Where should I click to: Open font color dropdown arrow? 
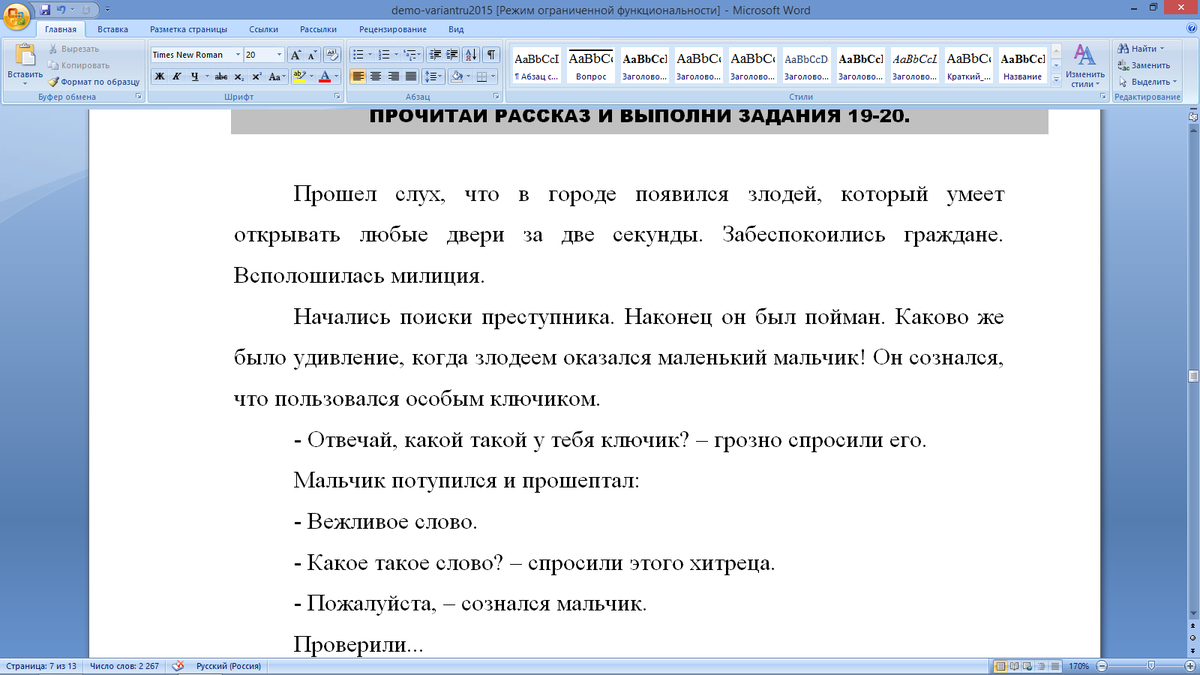(336, 76)
